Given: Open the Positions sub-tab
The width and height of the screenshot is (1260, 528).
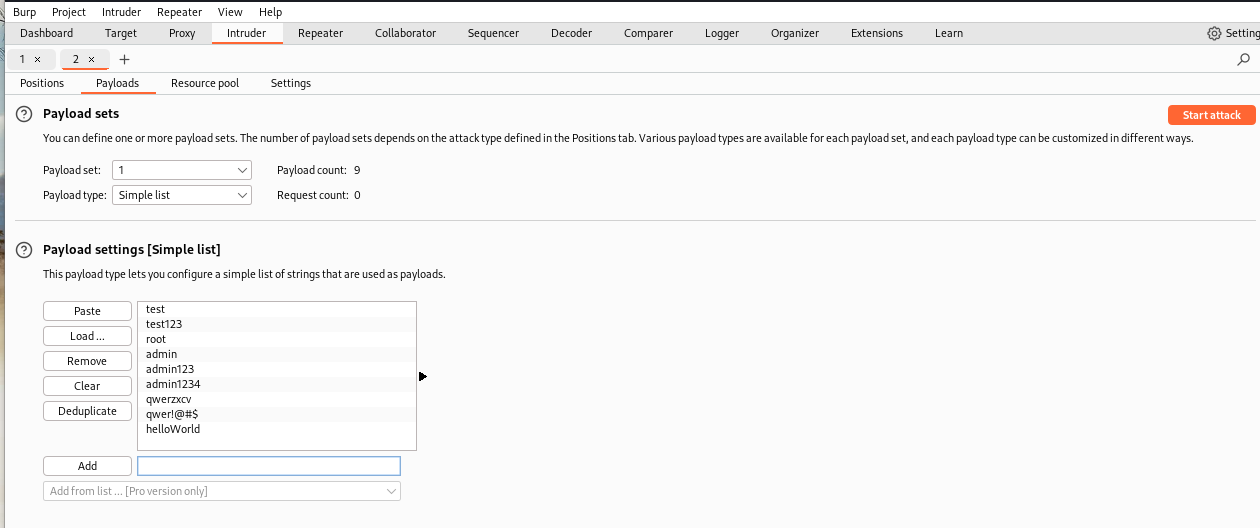Looking at the screenshot, I should tap(42, 83).
